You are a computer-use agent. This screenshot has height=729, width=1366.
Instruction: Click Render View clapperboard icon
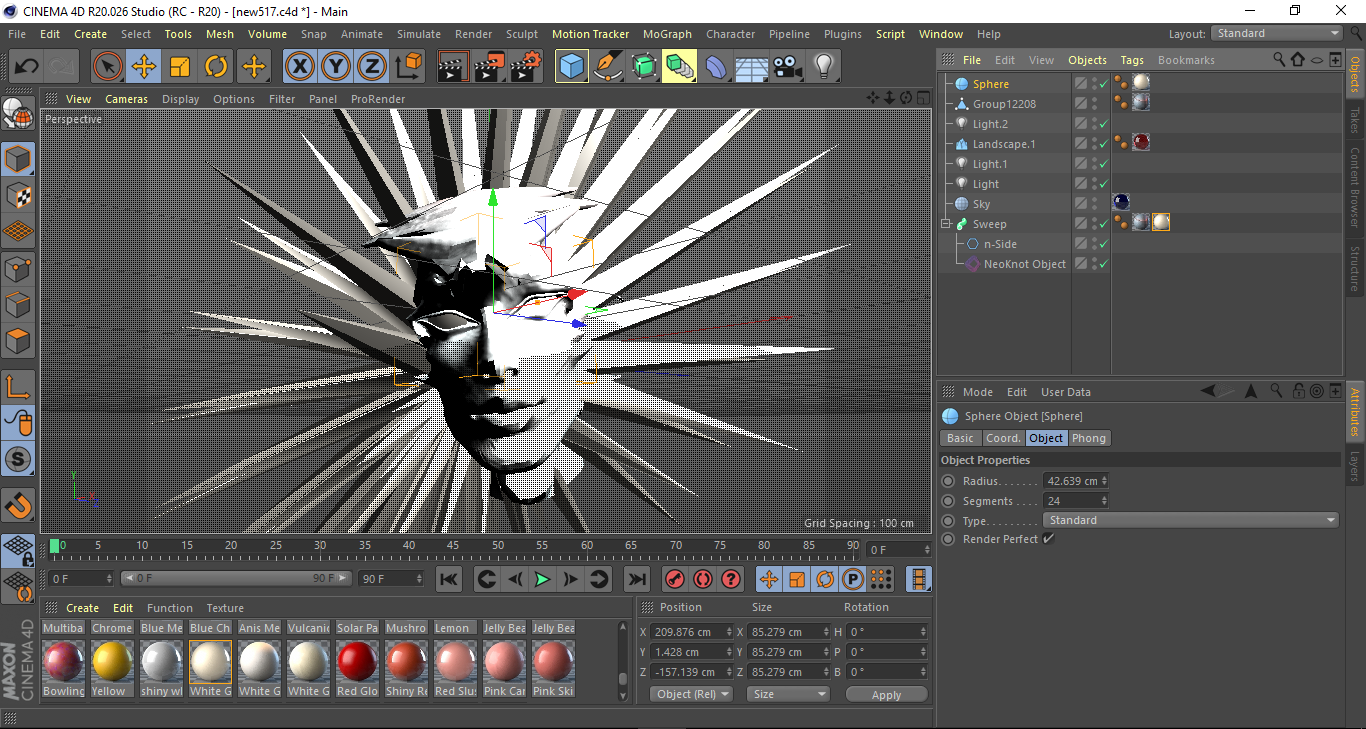453,67
